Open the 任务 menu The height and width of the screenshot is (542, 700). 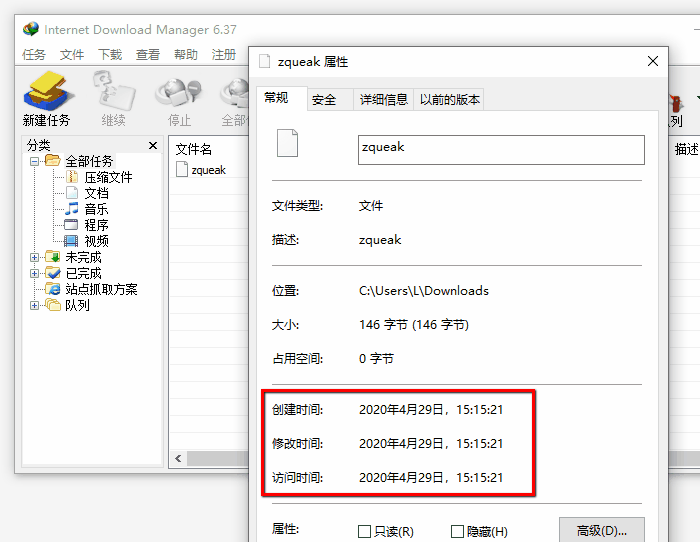pyautogui.click(x=34, y=55)
